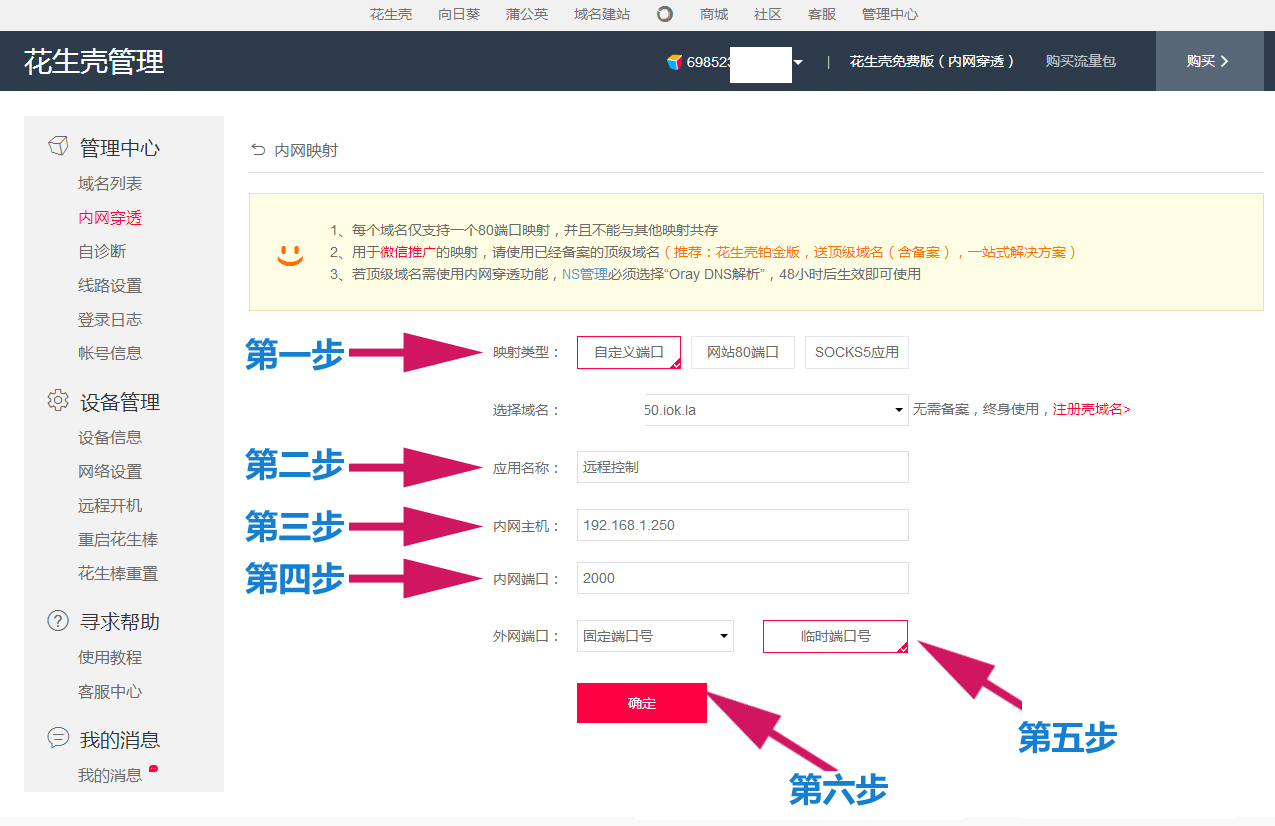This screenshot has width=1275, height=826.
Task: Click the back arrow beside 内网映射
Action: coord(258,150)
